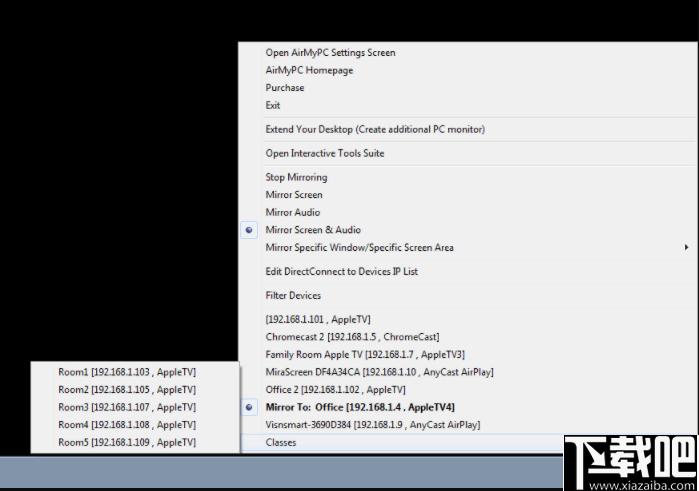699x491 pixels.
Task: Pick MiraScreen DF4A34CA AnyCast device
Action: click(x=379, y=372)
